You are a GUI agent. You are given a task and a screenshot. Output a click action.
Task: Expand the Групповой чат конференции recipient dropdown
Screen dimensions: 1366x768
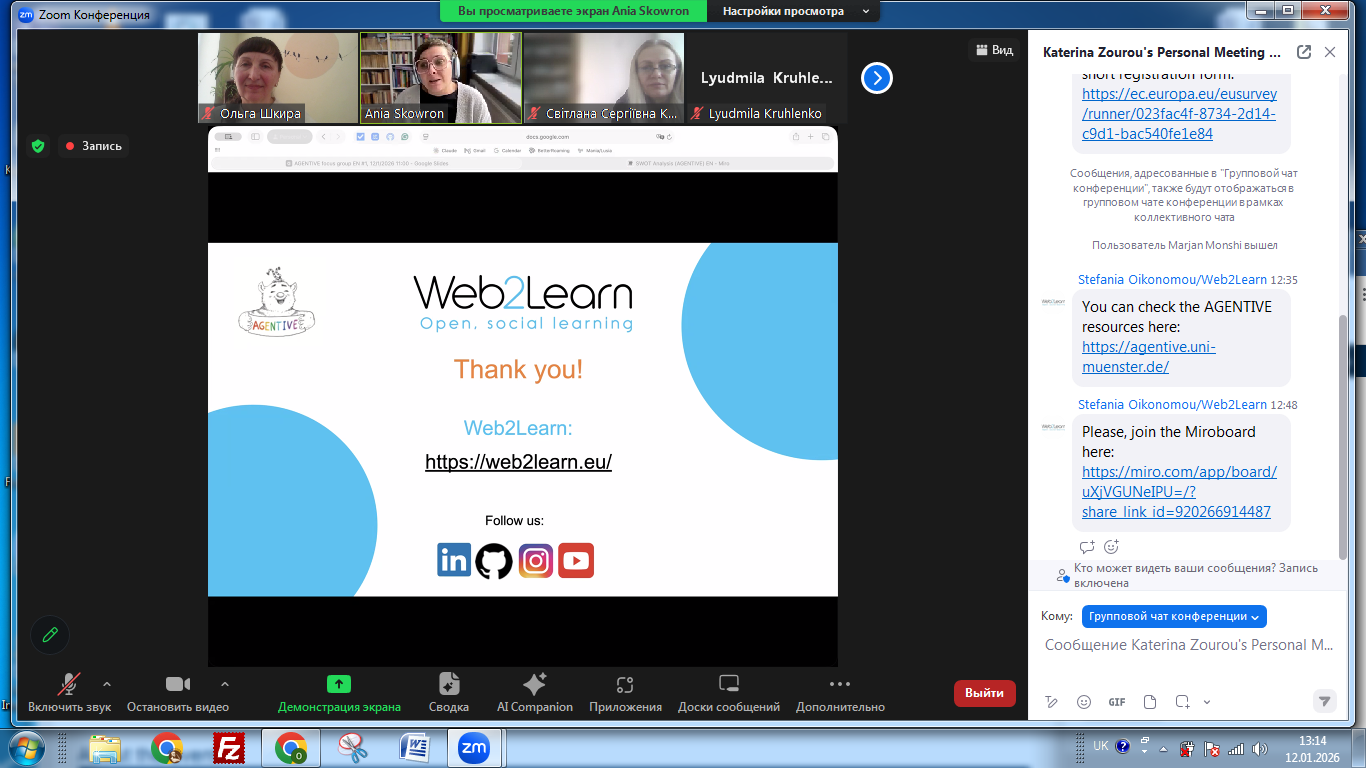[x=1174, y=616]
